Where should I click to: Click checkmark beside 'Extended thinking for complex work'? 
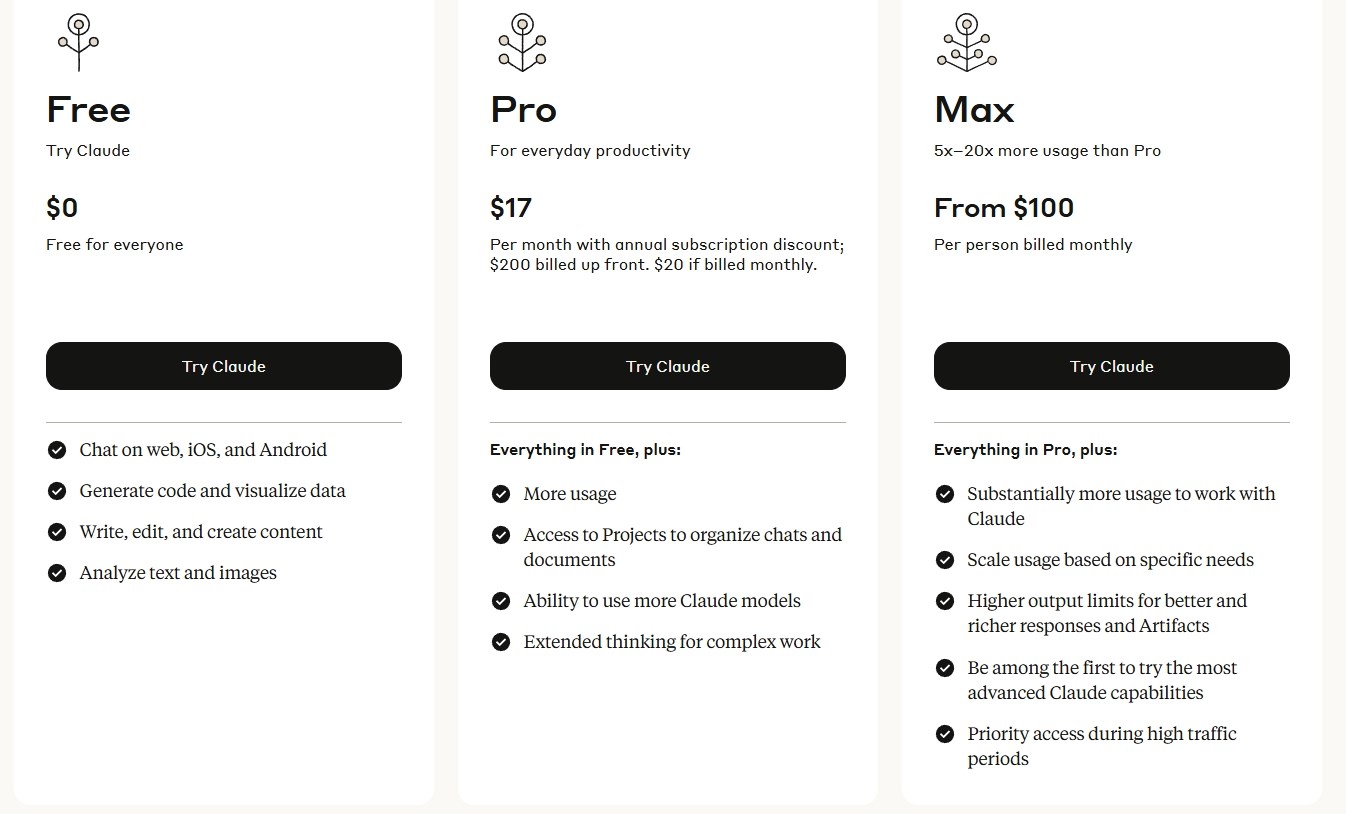(501, 642)
